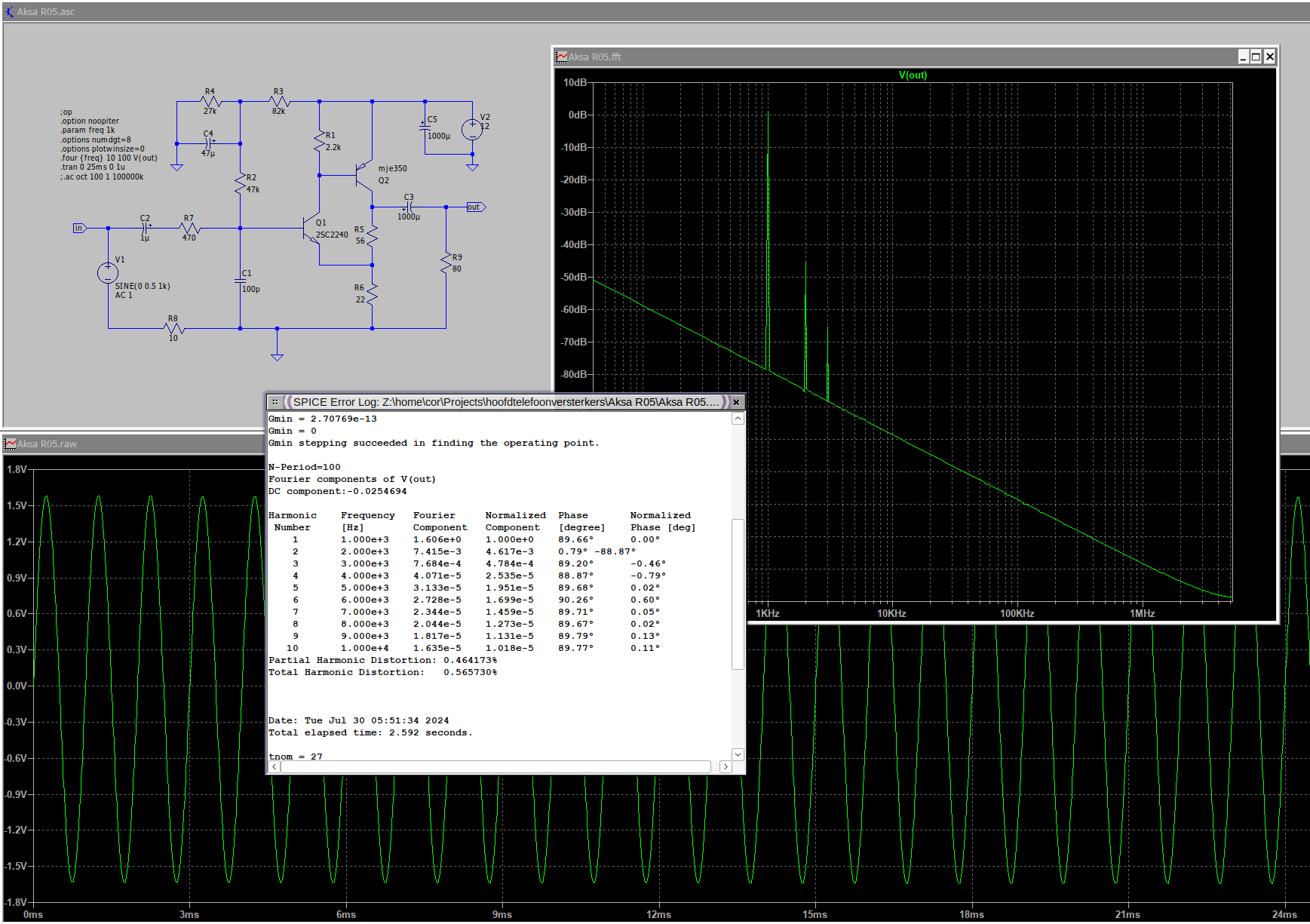This screenshot has width=1310, height=924.
Task: Click the '.options numdgt=8' directive
Action: (95, 140)
